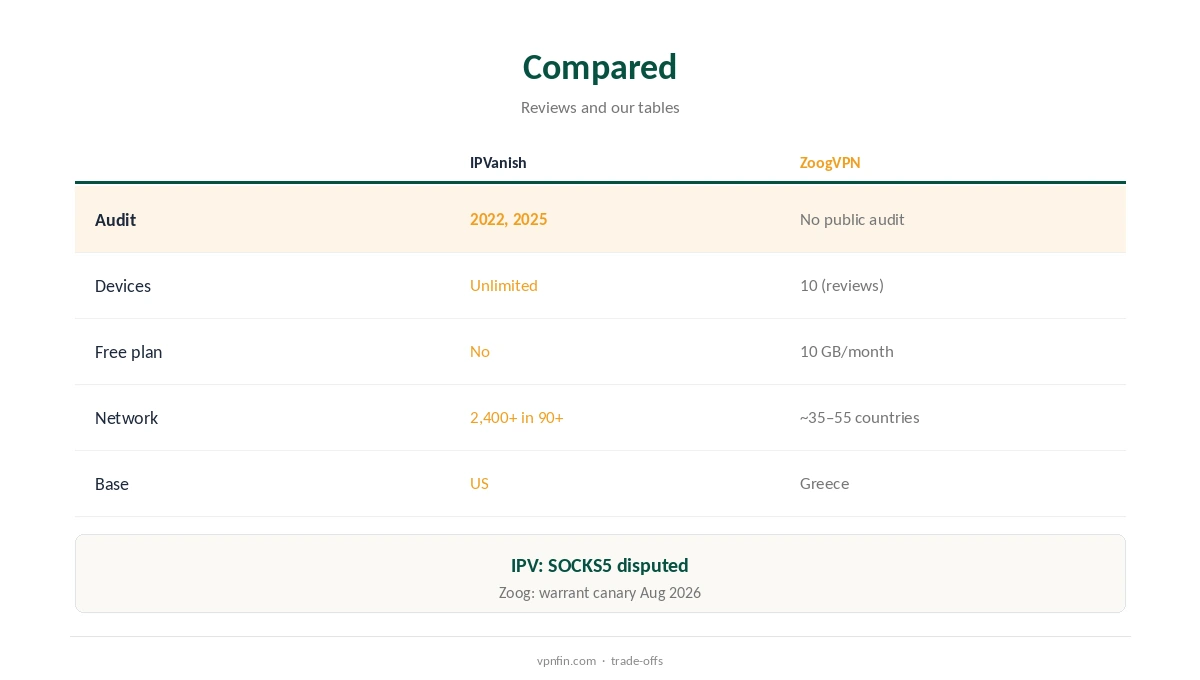Click the 'Compared' page heading
The height and width of the screenshot is (680, 1200).
tap(600, 67)
